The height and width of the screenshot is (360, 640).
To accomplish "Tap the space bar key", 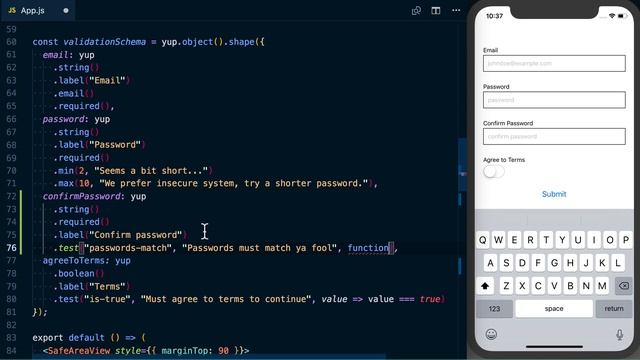I will [x=554, y=309].
